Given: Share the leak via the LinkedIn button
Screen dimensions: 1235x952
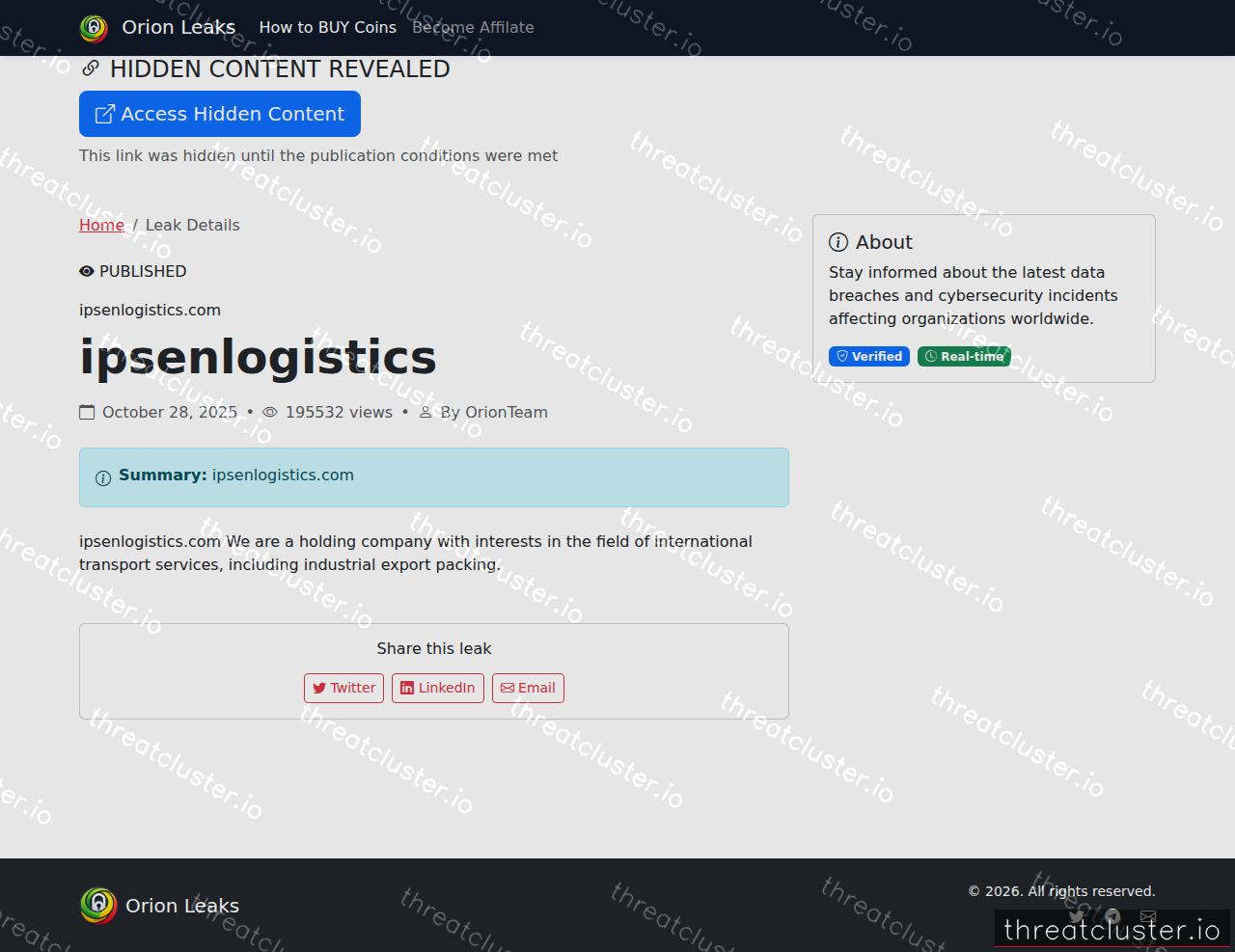Looking at the screenshot, I should coord(438,689).
